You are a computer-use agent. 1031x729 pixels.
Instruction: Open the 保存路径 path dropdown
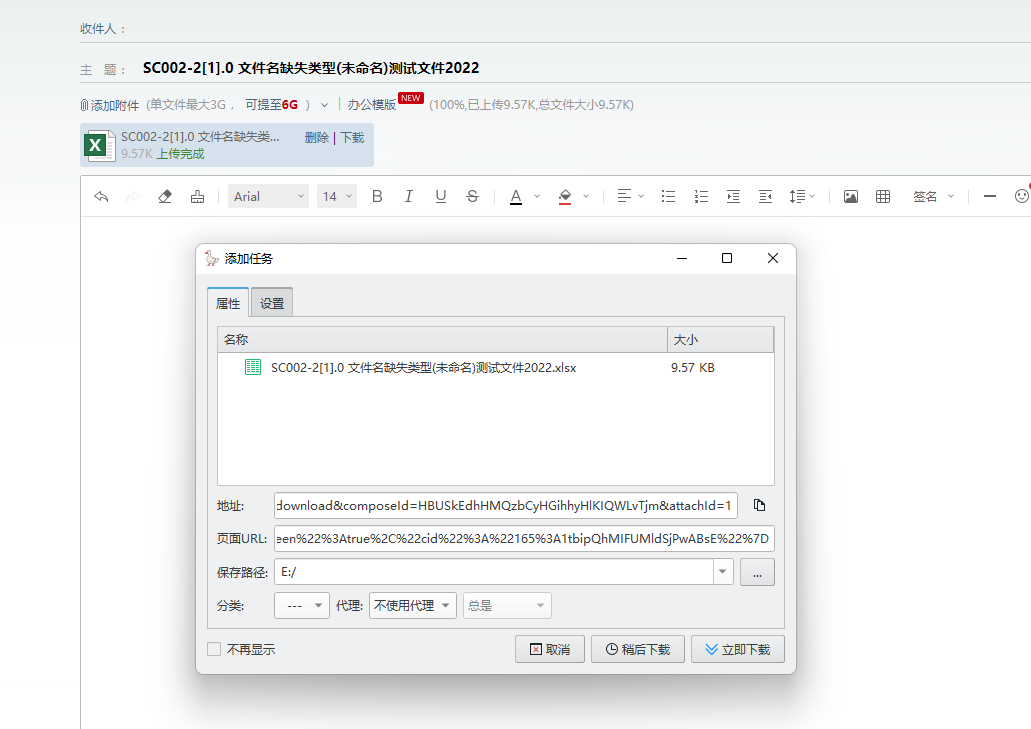tap(721, 571)
